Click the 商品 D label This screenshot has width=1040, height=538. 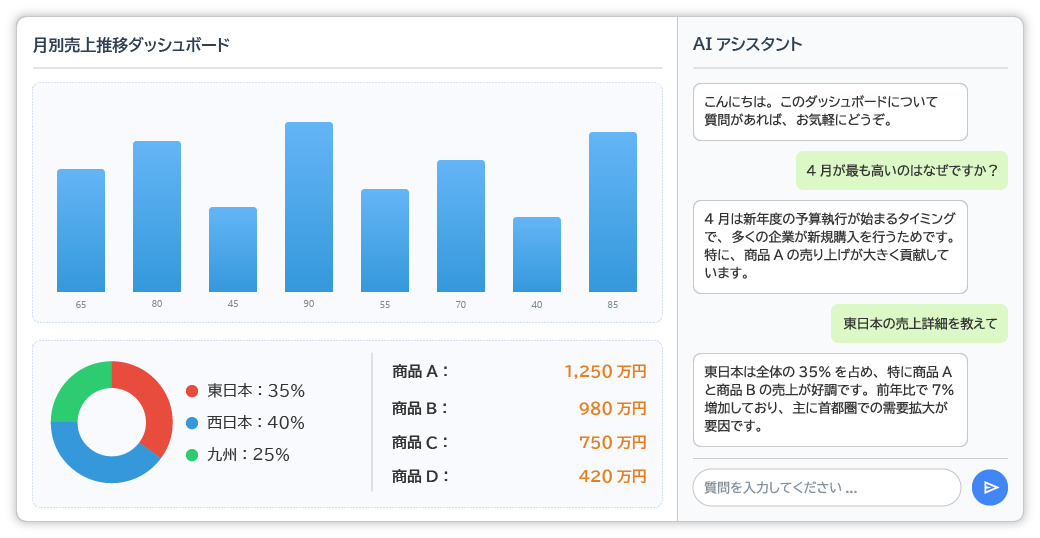420,476
